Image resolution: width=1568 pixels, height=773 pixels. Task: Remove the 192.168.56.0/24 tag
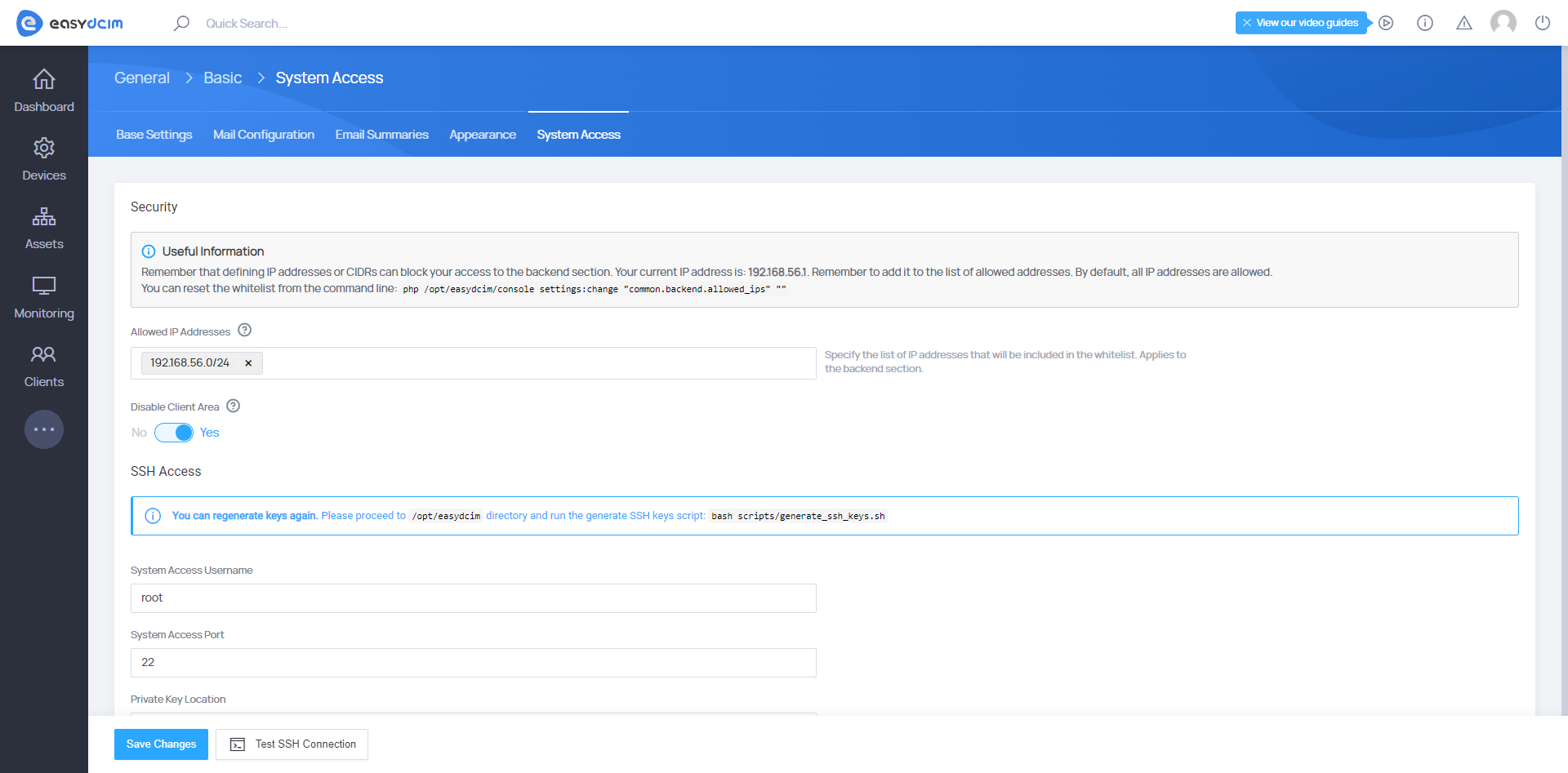[248, 363]
